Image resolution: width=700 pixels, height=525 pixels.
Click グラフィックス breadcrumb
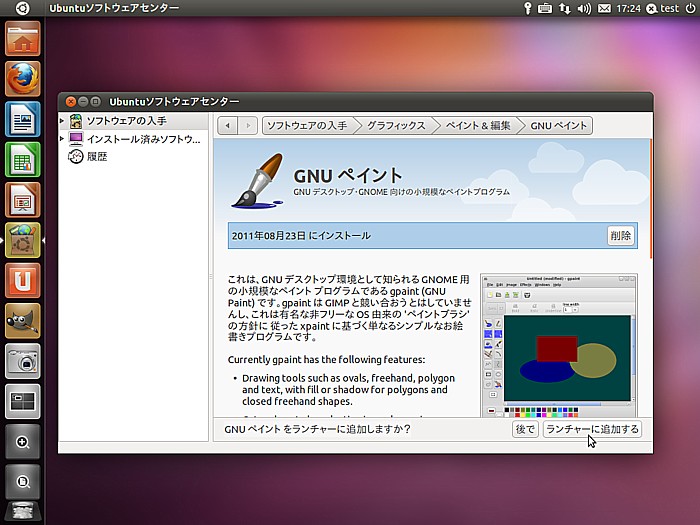(396, 125)
